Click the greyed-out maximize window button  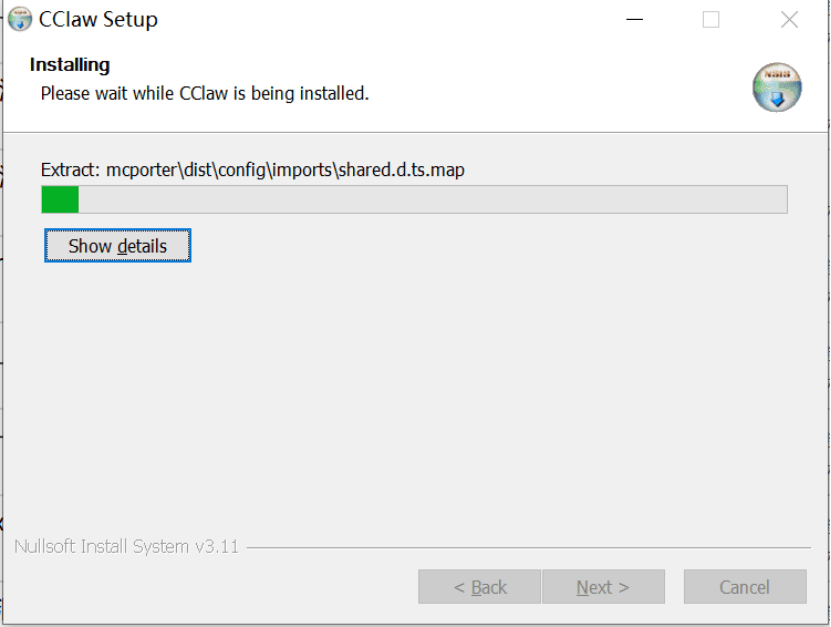coord(711,20)
